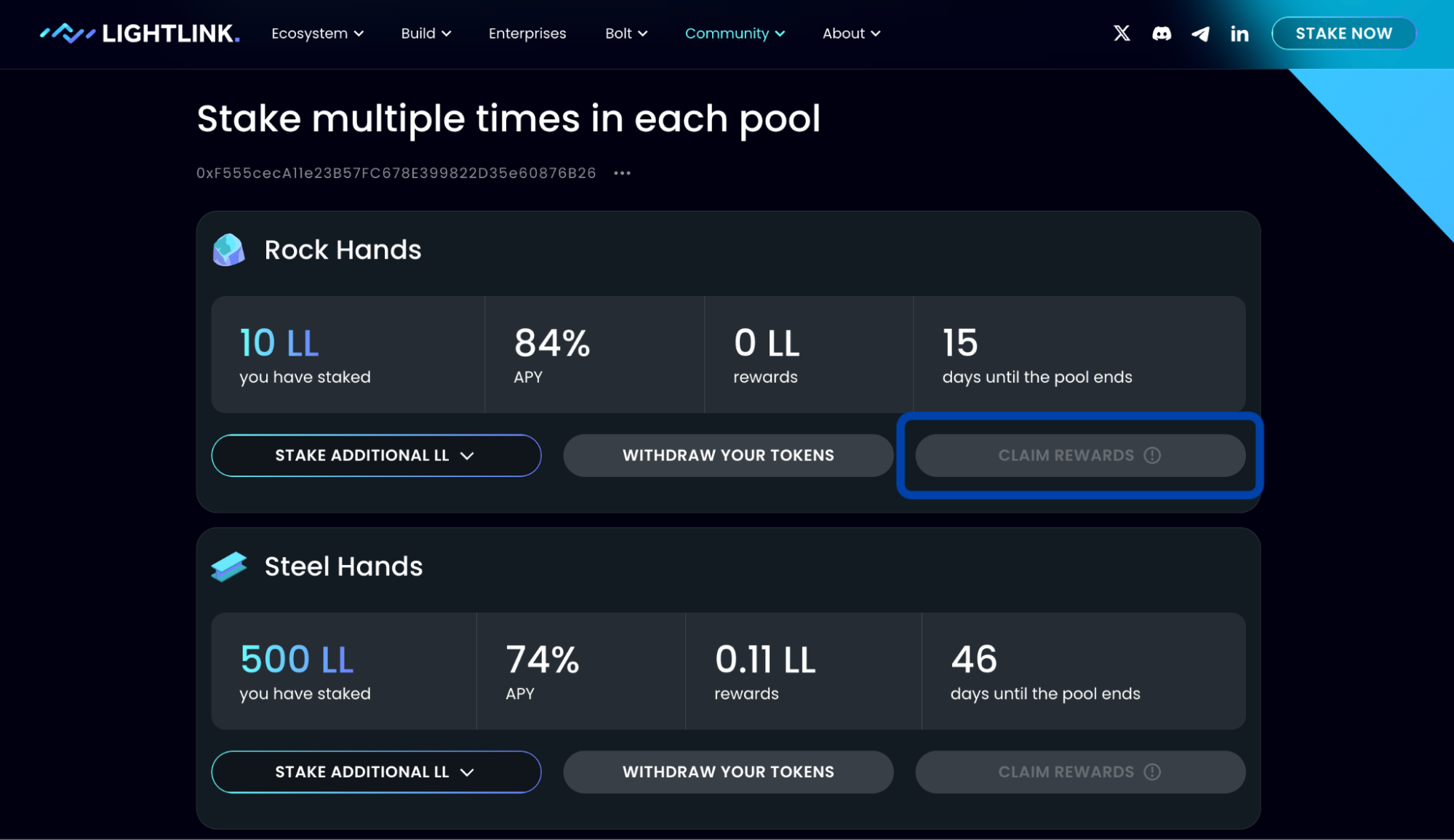Image resolution: width=1454 pixels, height=840 pixels.
Task: Open the Discord icon in header
Action: point(1162,33)
